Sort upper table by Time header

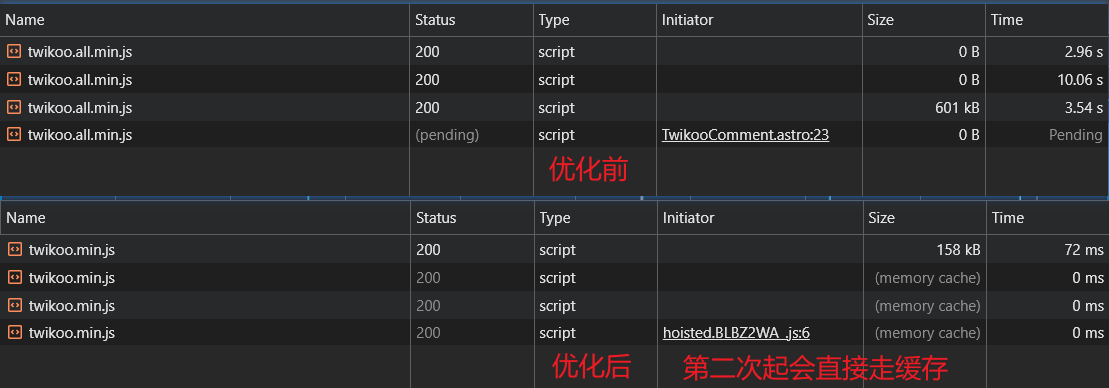(x=1047, y=20)
